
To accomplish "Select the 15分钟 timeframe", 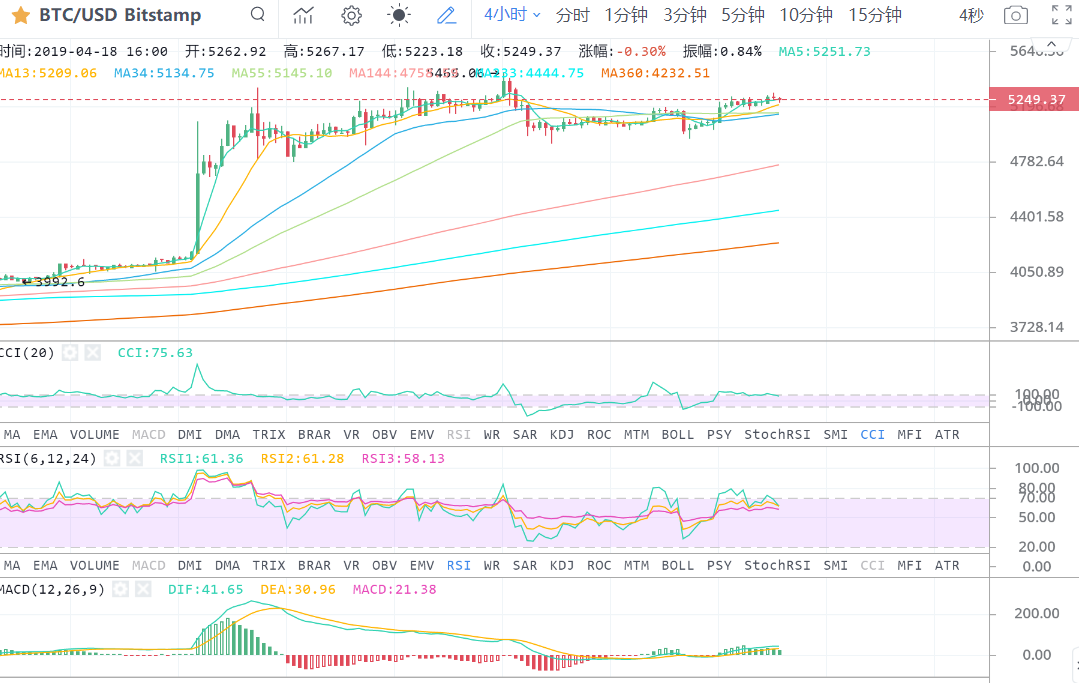I will coord(875,15).
